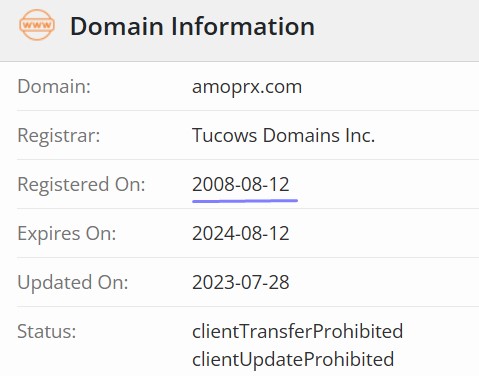Viewport: 479px width, 376px height.
Task: Click the underlined 2008-08-12 registration date
Action: click(x=241, y=184)
